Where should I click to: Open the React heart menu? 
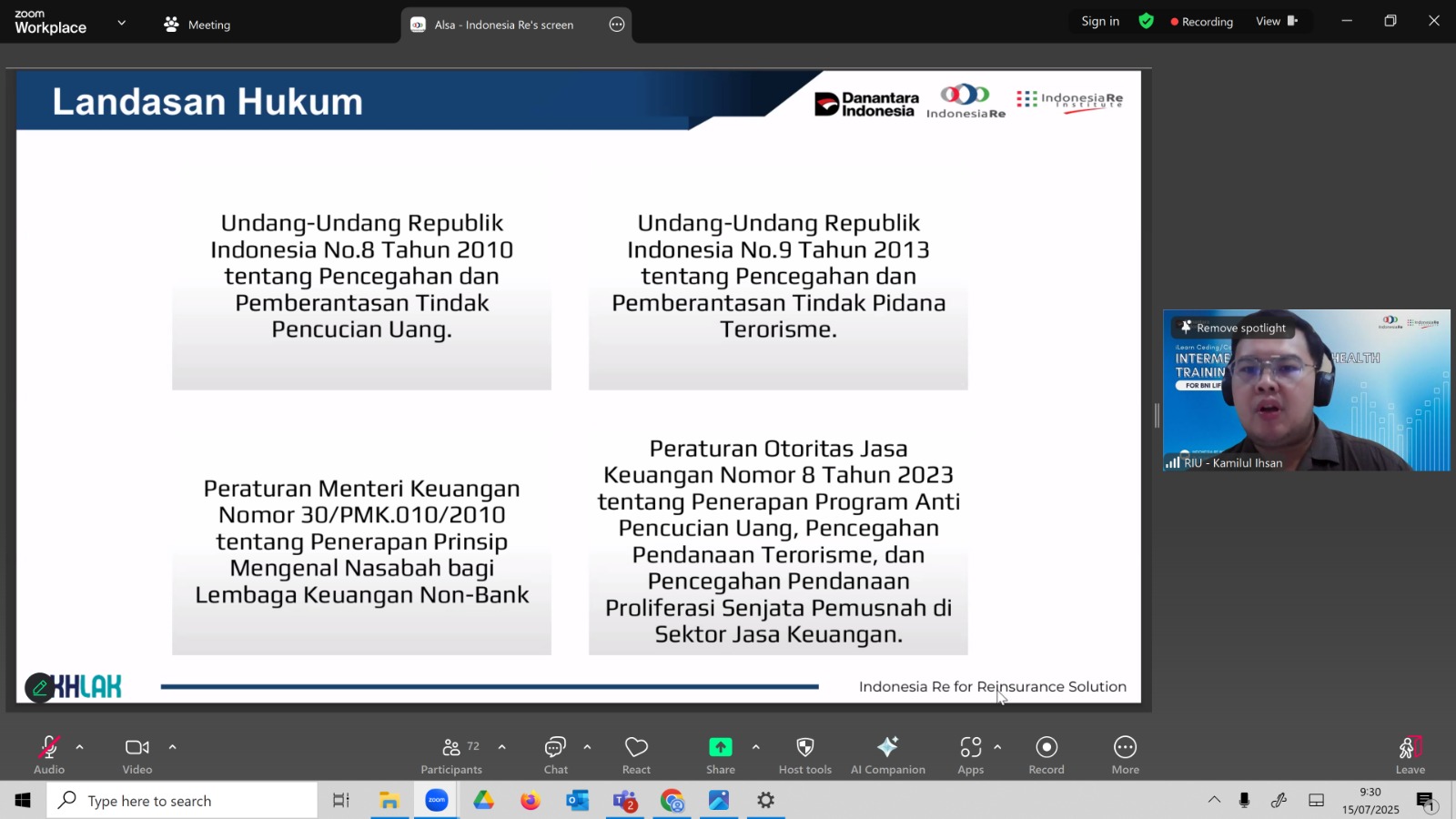pyautogui.click(x=636, y=754)
